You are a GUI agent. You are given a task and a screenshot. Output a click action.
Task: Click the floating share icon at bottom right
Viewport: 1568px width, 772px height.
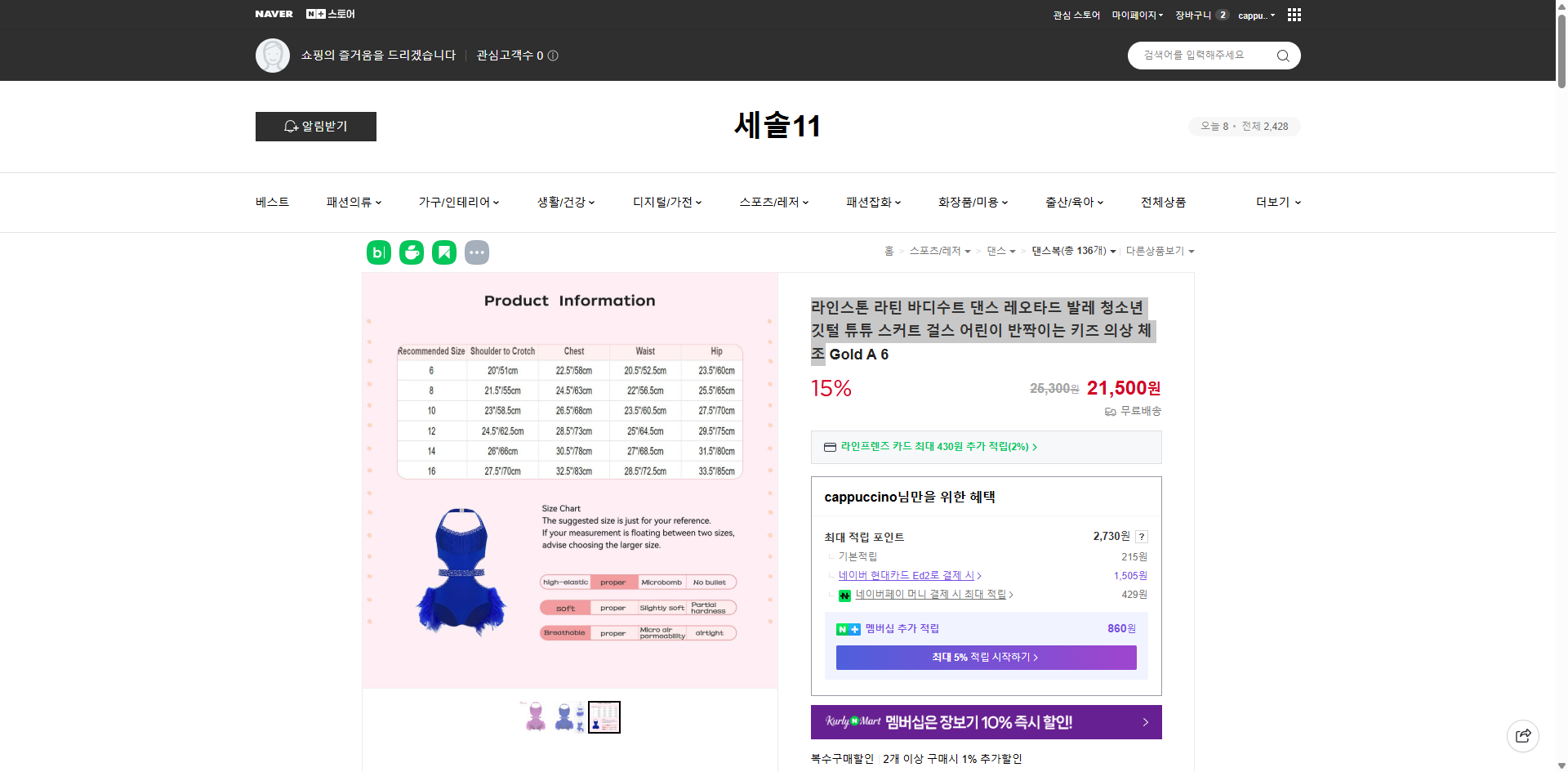coord(1523,735)
